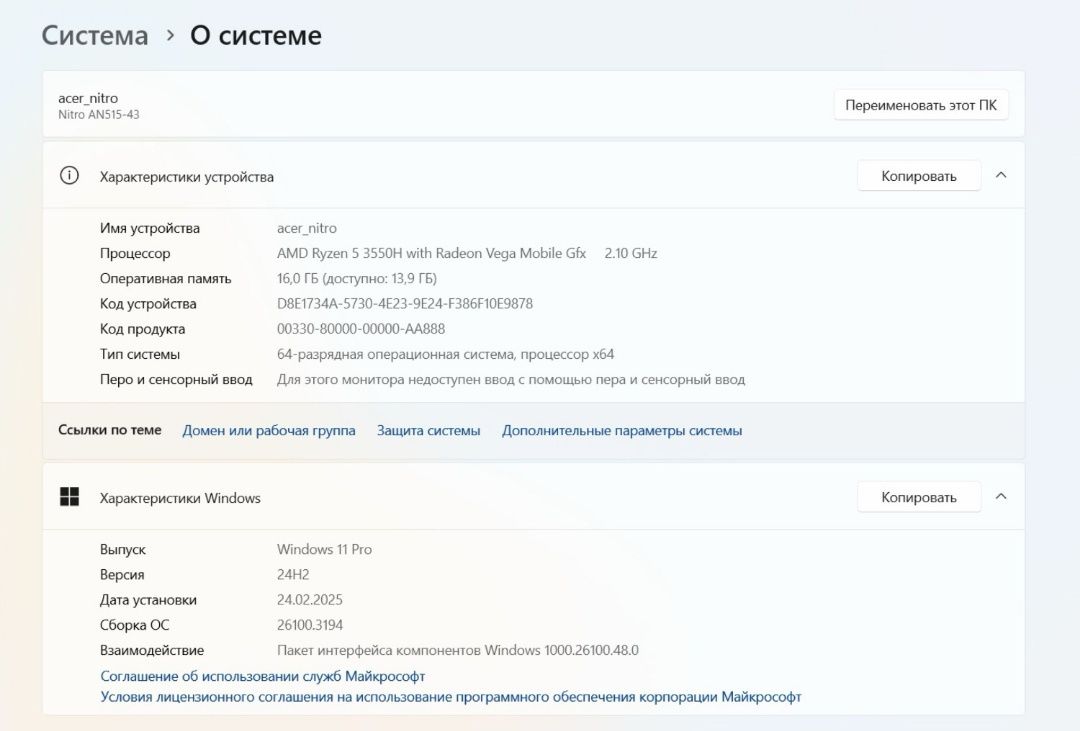Click the 64-разрядная операционная система value

(x=446, y=354)
